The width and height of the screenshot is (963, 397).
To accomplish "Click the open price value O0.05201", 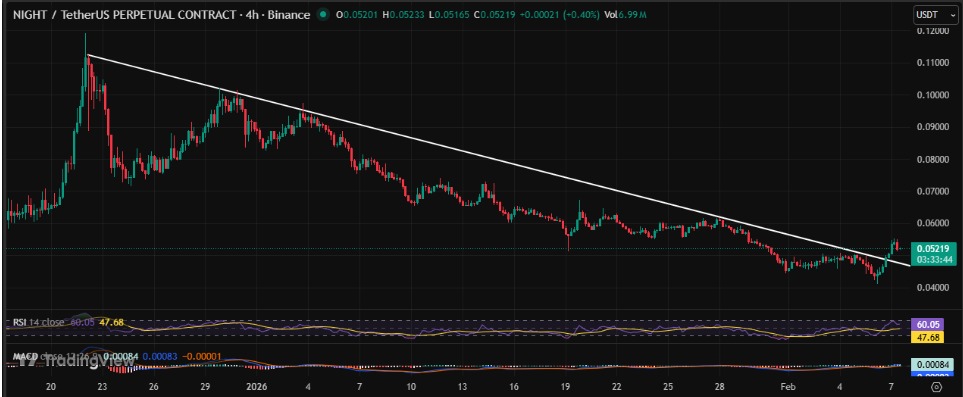I will [357, 15].
